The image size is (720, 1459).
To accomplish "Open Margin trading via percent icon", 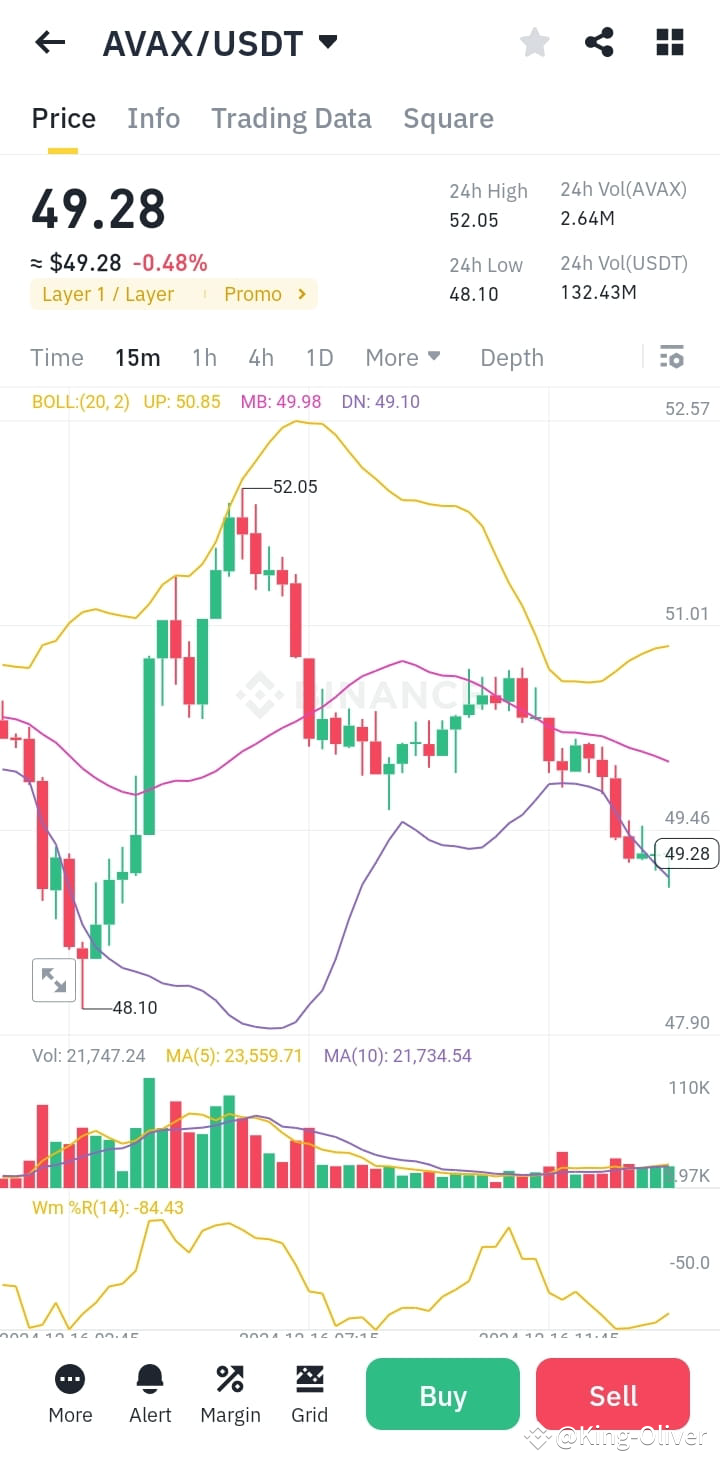I will pyautogui.click(x=230, y=1395).
